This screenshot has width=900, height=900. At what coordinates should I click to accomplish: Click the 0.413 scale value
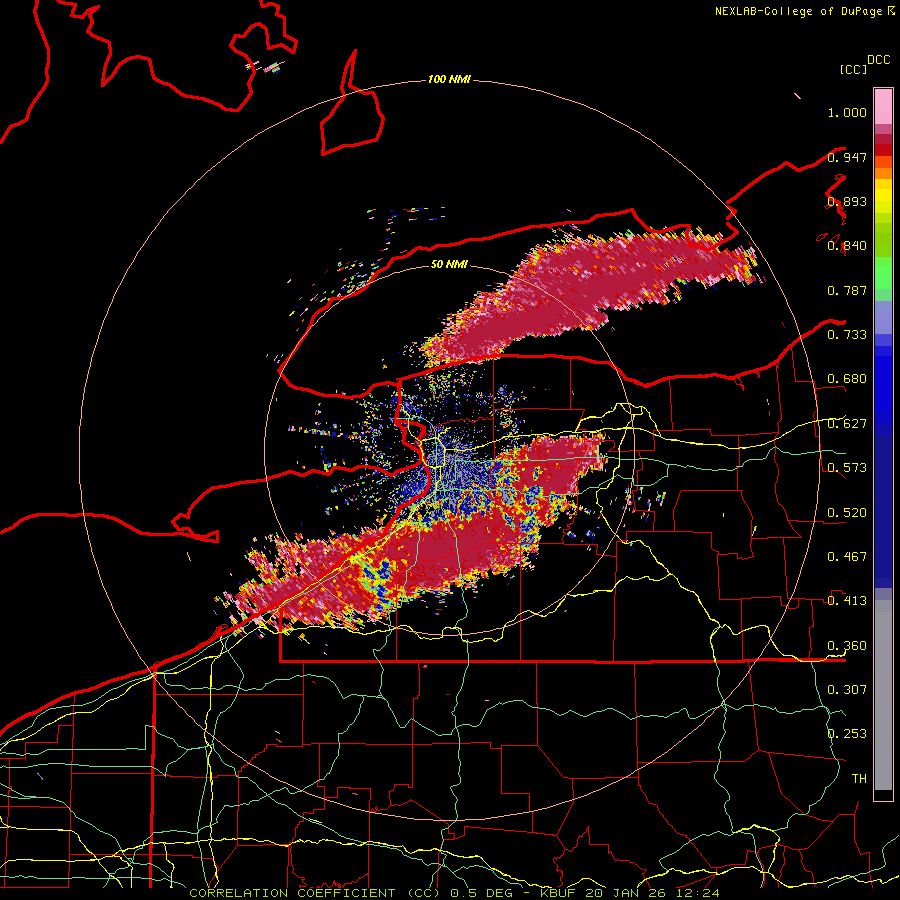[847, 601]
